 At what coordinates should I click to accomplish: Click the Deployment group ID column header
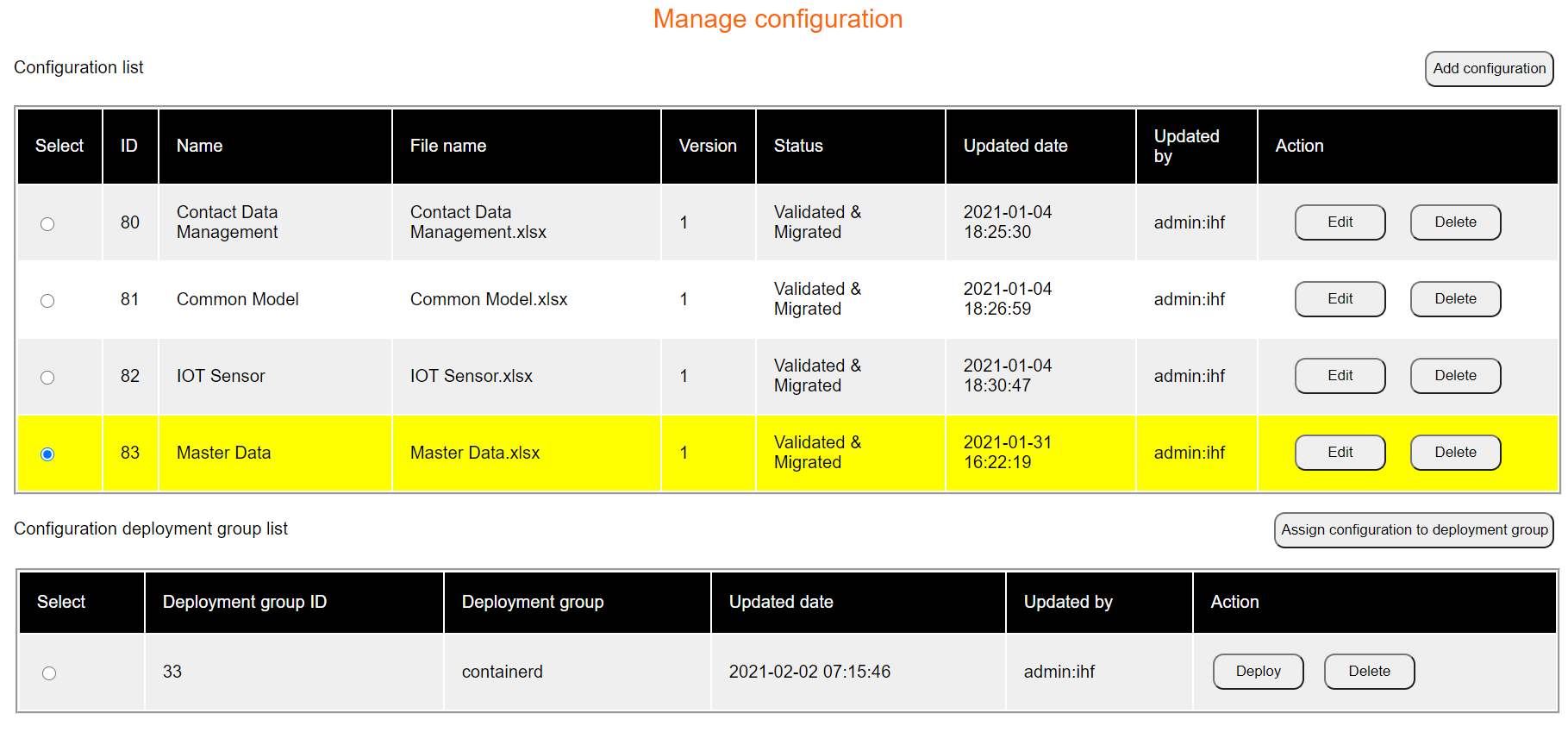[294, 603]
